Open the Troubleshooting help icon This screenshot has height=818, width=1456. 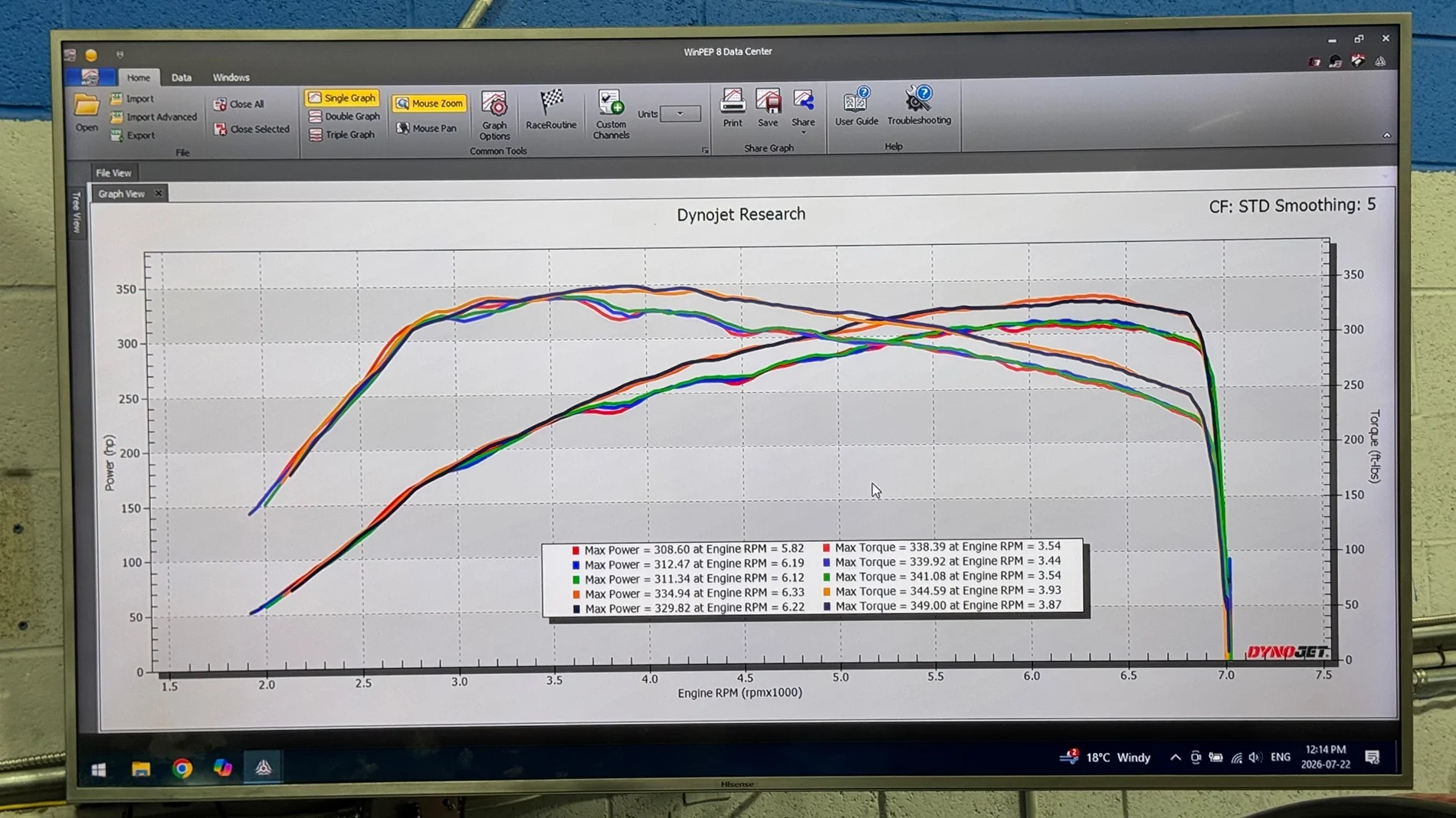[x=919, y=105]
